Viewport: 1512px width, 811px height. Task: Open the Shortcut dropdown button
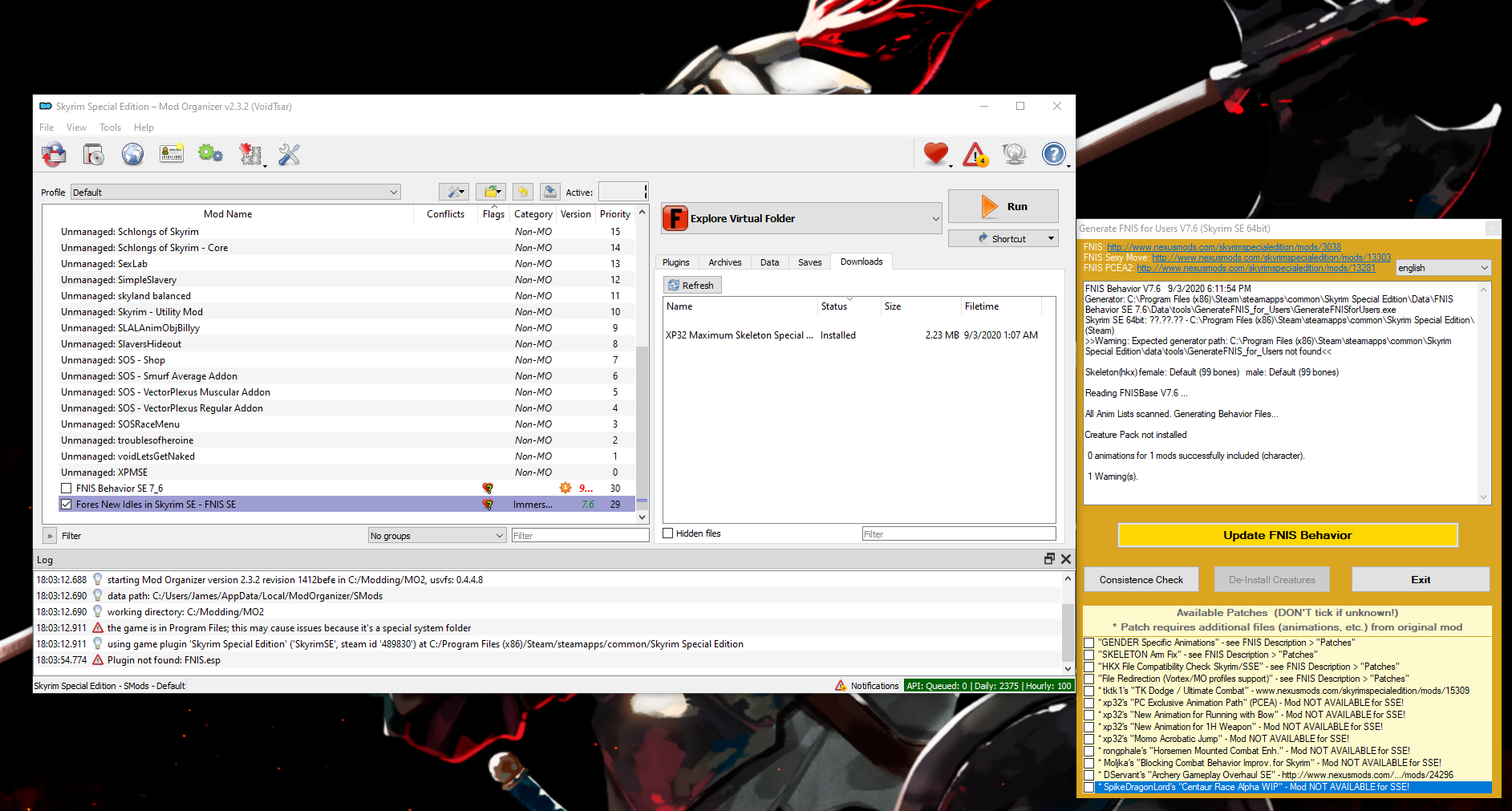coord(1003,238)
